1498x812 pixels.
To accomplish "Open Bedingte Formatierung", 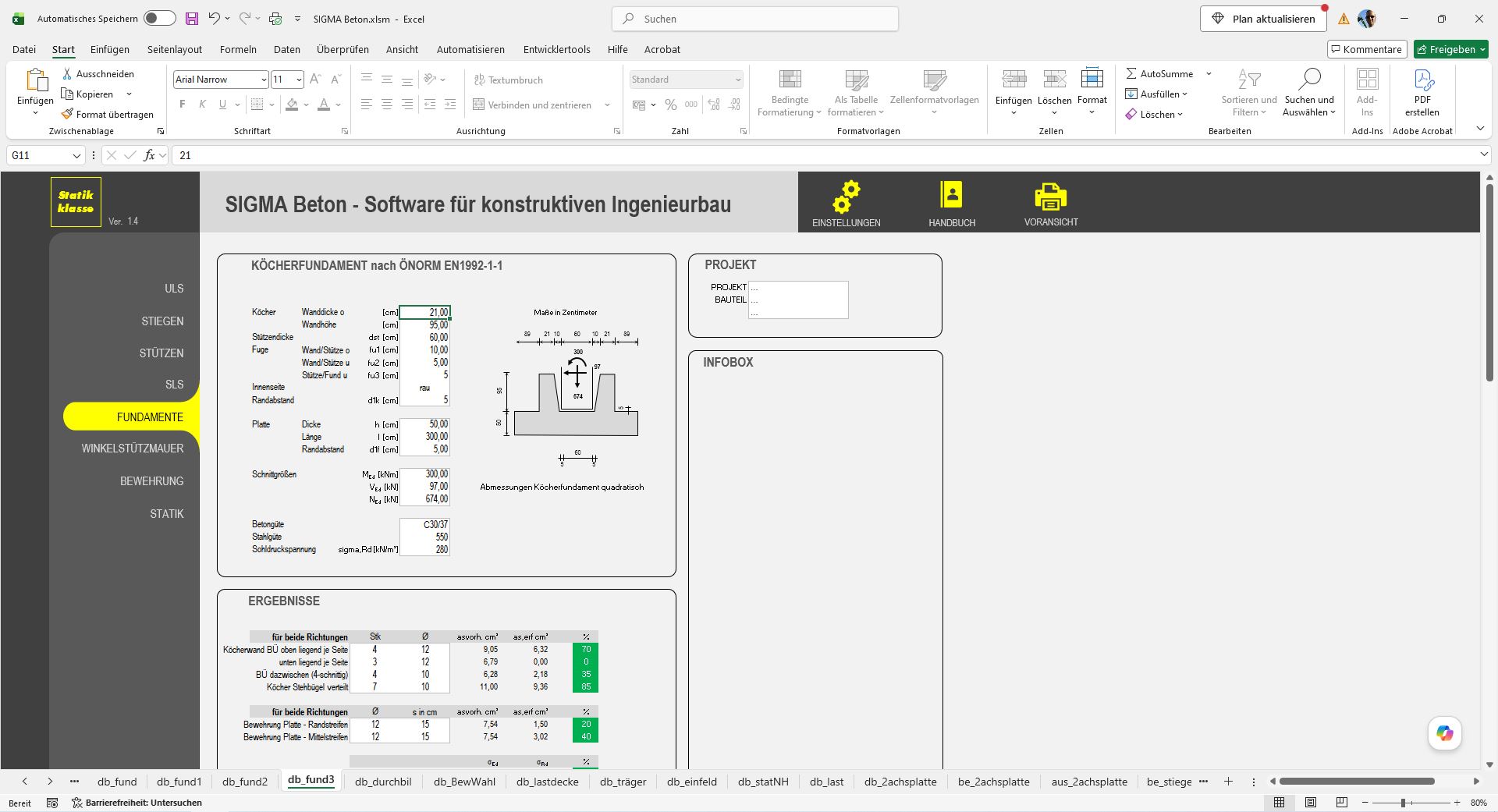I will pyautogui.click(x=790, y=92).
